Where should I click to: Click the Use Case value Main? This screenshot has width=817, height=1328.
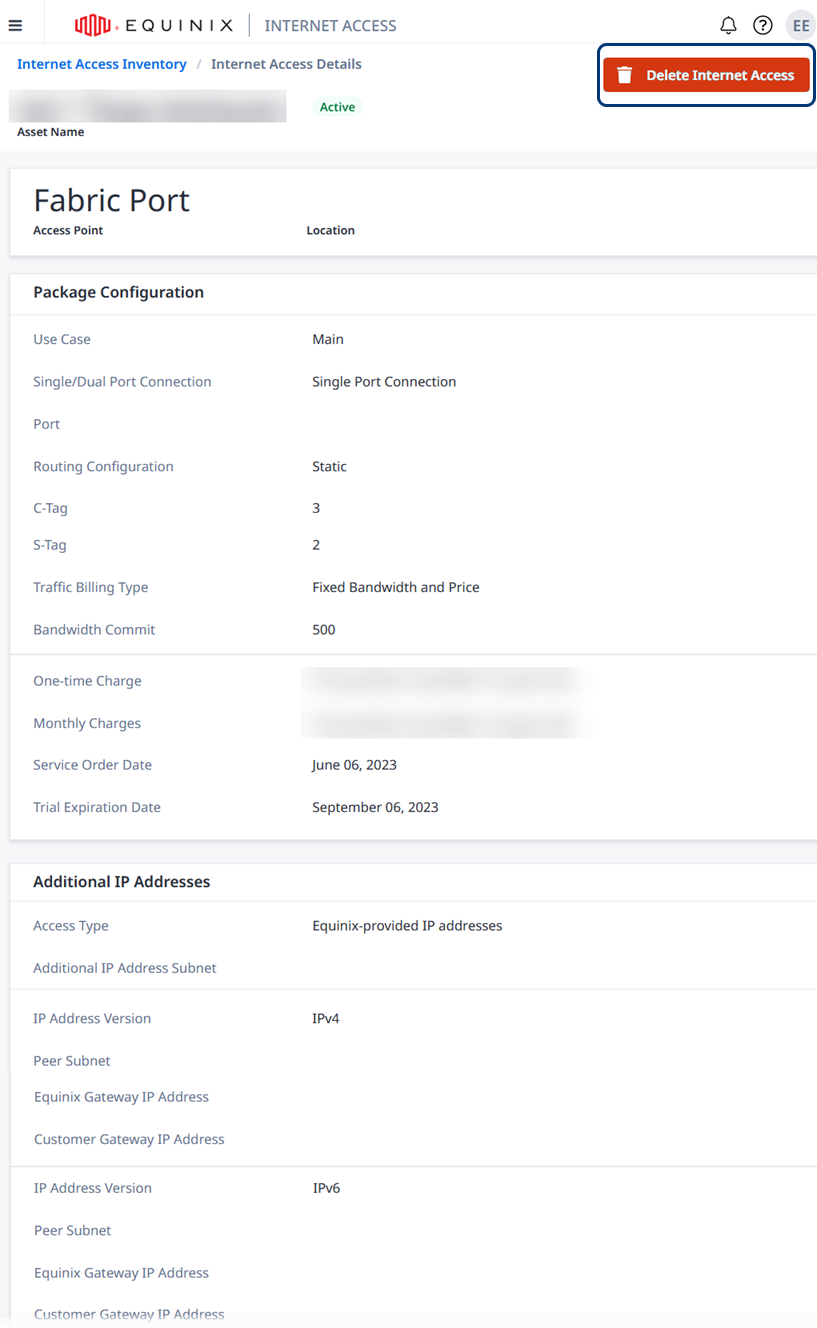click(x=328, y=339)
